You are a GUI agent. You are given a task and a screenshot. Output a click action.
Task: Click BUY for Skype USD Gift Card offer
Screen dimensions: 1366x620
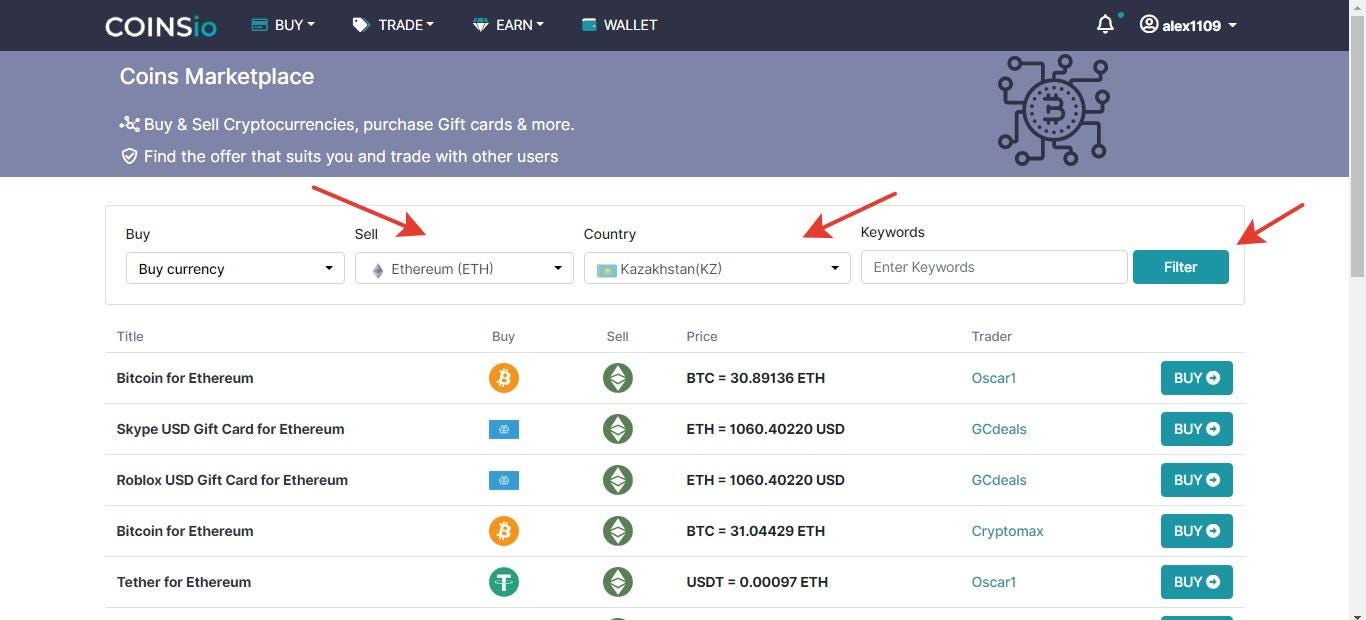click(x=1197, y=429)
